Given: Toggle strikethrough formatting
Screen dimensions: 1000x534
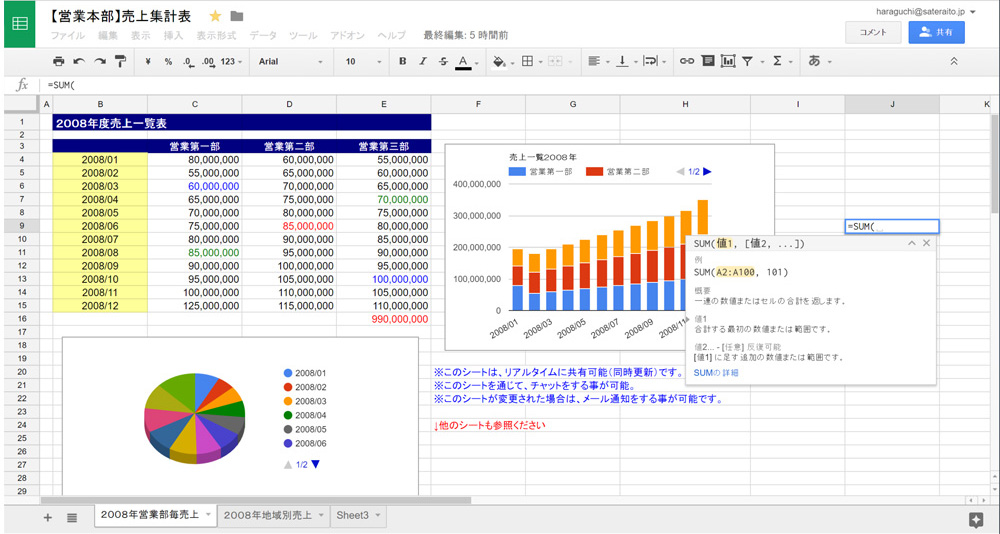Looking at the screenshot, I should pos(443,62).
